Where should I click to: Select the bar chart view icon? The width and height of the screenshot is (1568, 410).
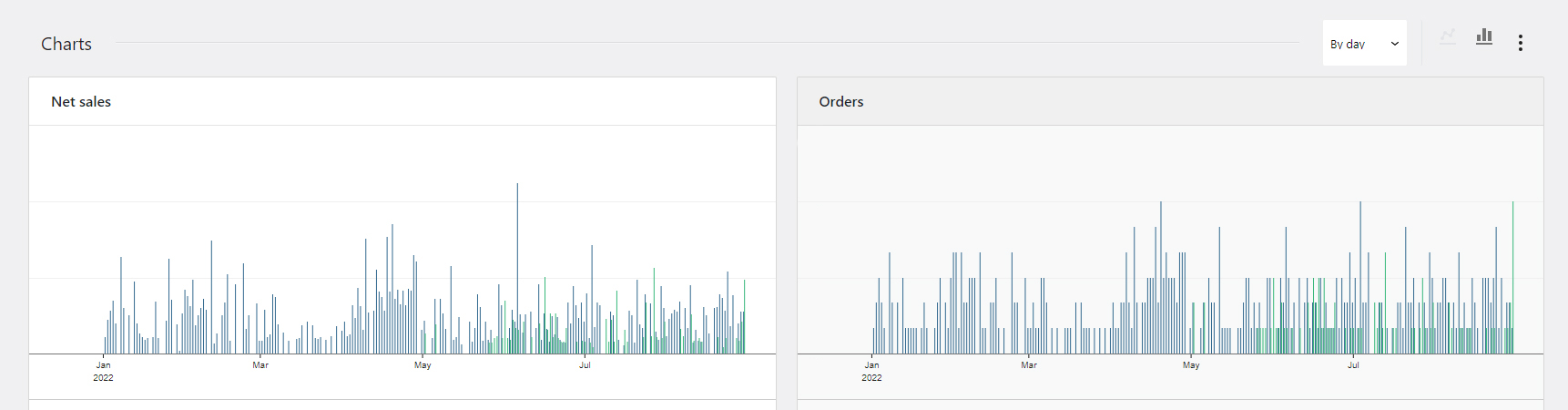tap(1484, 37)
